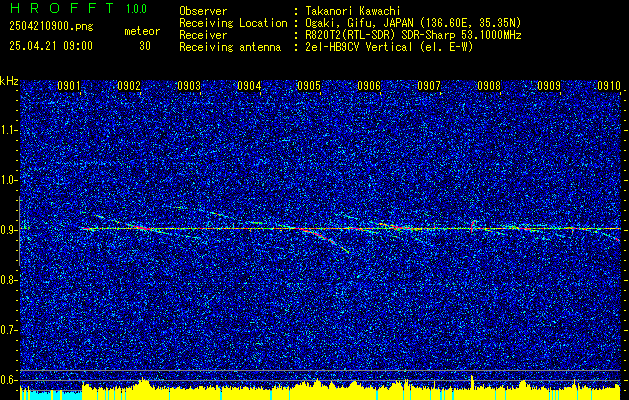Click the HROFFT title text

pos(61,8)
